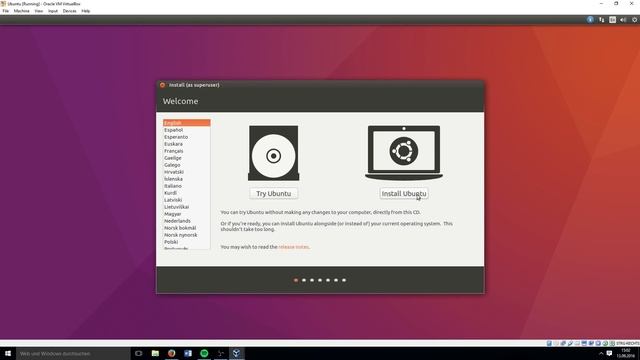Image resolution: width=640 pixels, height=360 pixels.
Task: Select Gaeilge in the language list
Action: [187, 158]
